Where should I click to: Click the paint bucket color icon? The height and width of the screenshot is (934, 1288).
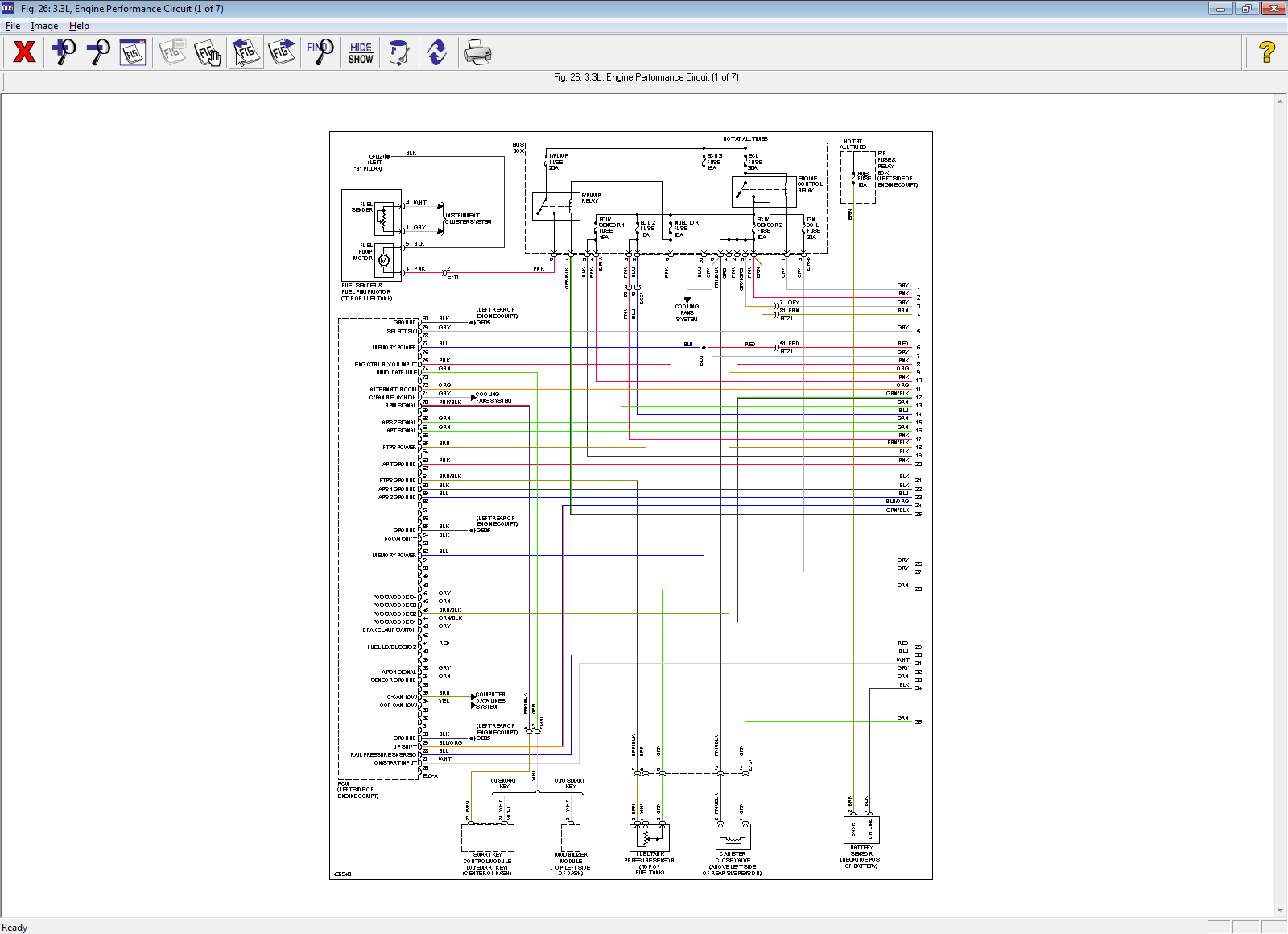398,52
